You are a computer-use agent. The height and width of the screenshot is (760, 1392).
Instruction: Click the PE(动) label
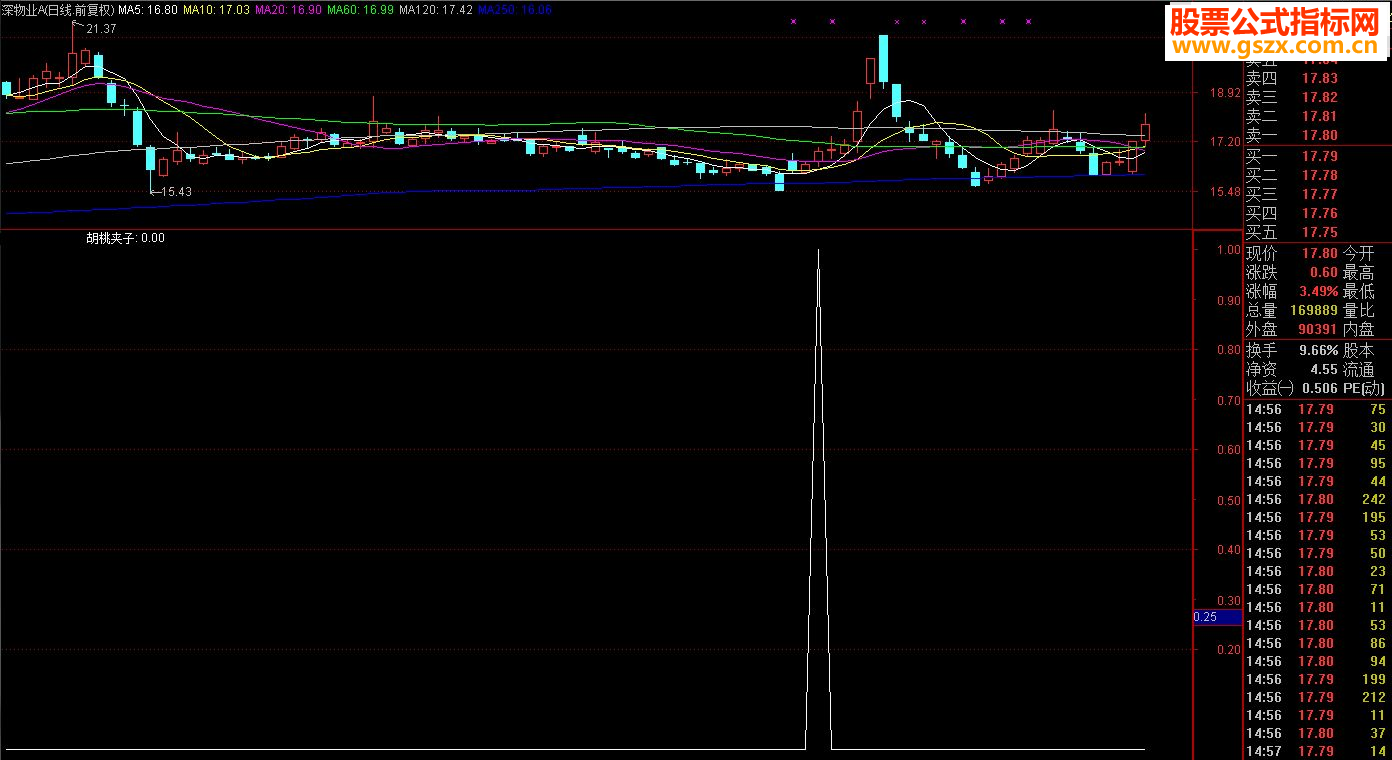pos(1364,389)
